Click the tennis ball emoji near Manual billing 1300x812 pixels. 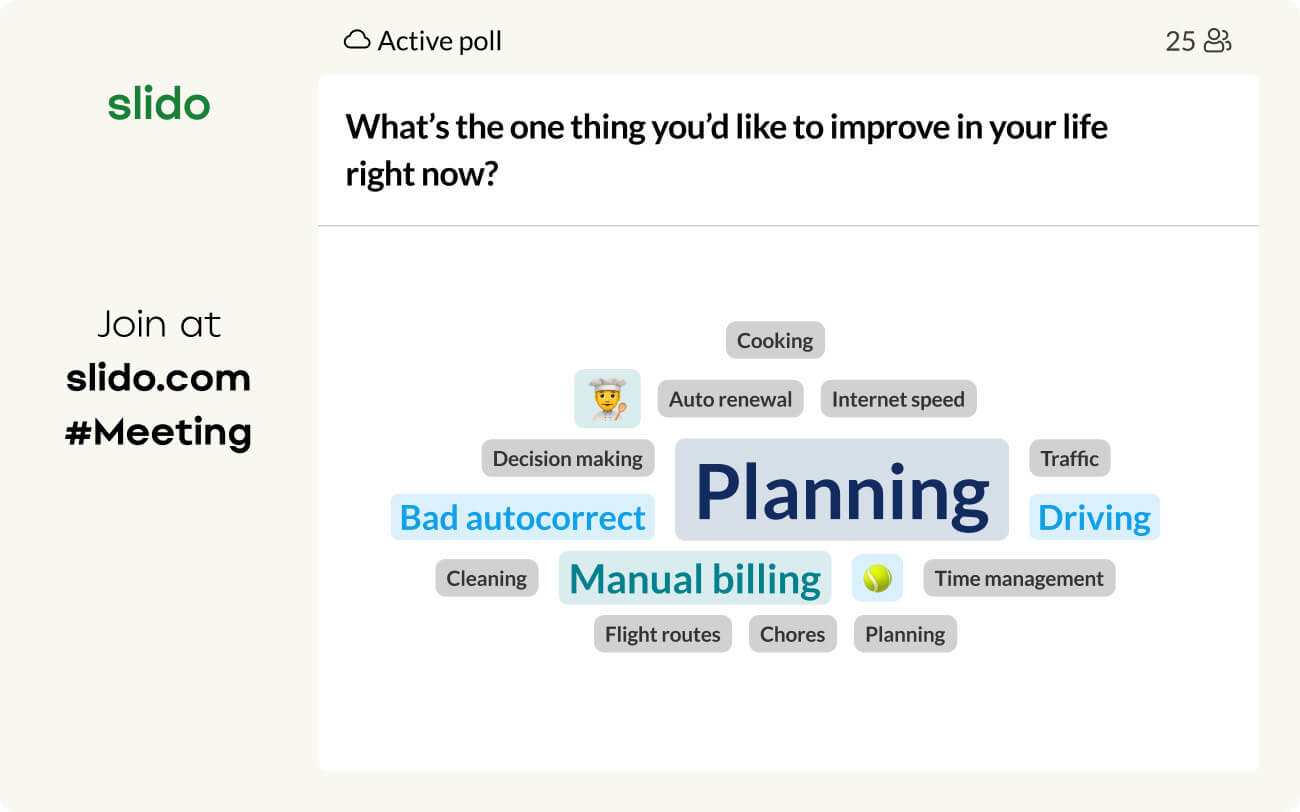(x=876, y=577)
